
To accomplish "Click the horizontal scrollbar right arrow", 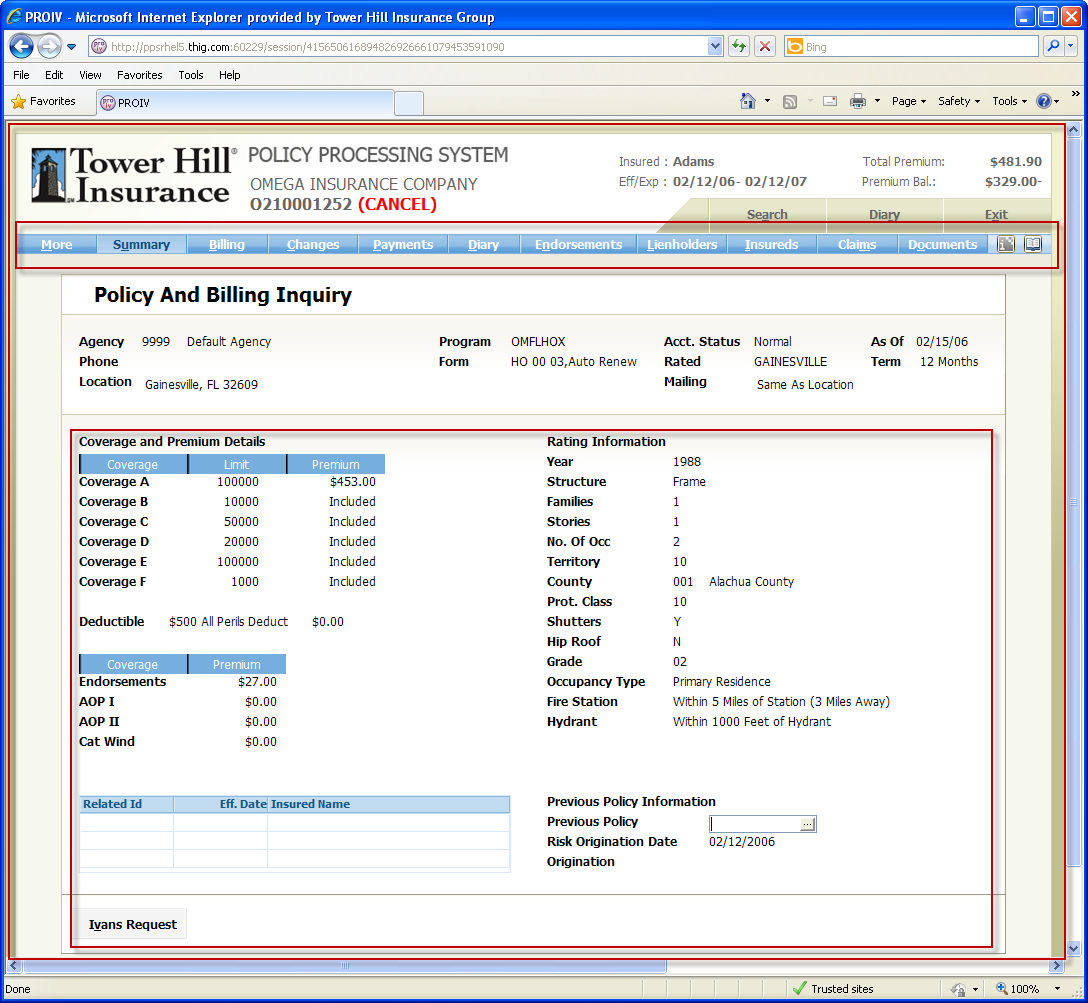I will tap(1057, 966).
